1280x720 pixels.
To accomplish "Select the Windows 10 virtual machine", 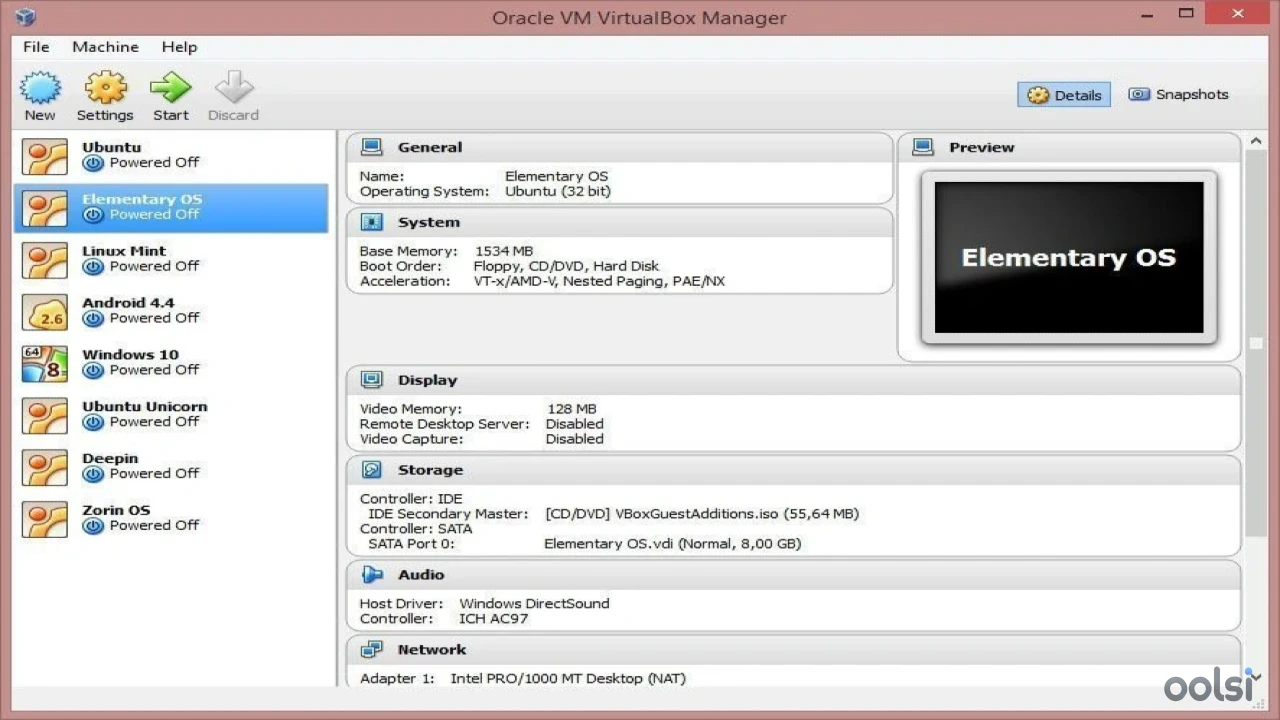I will 171,364.
